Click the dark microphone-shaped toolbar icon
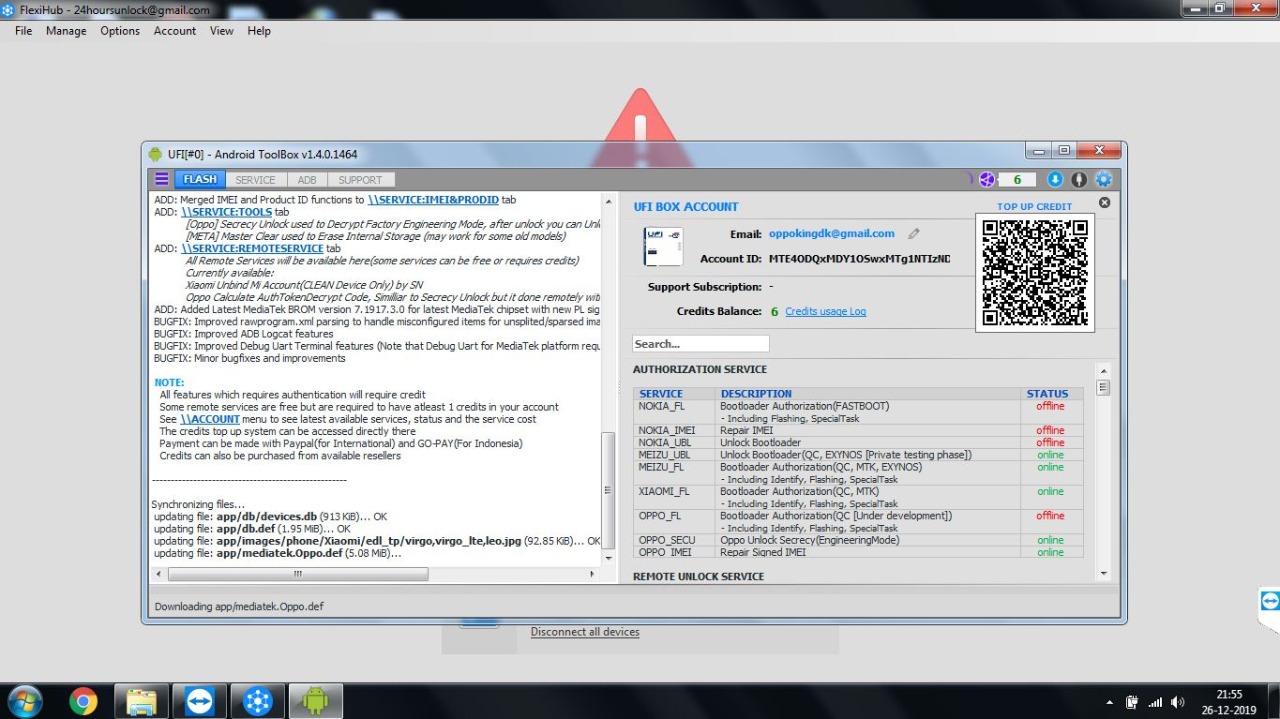Screen dimensions: 1280x719 click(x=1079, y=179)
